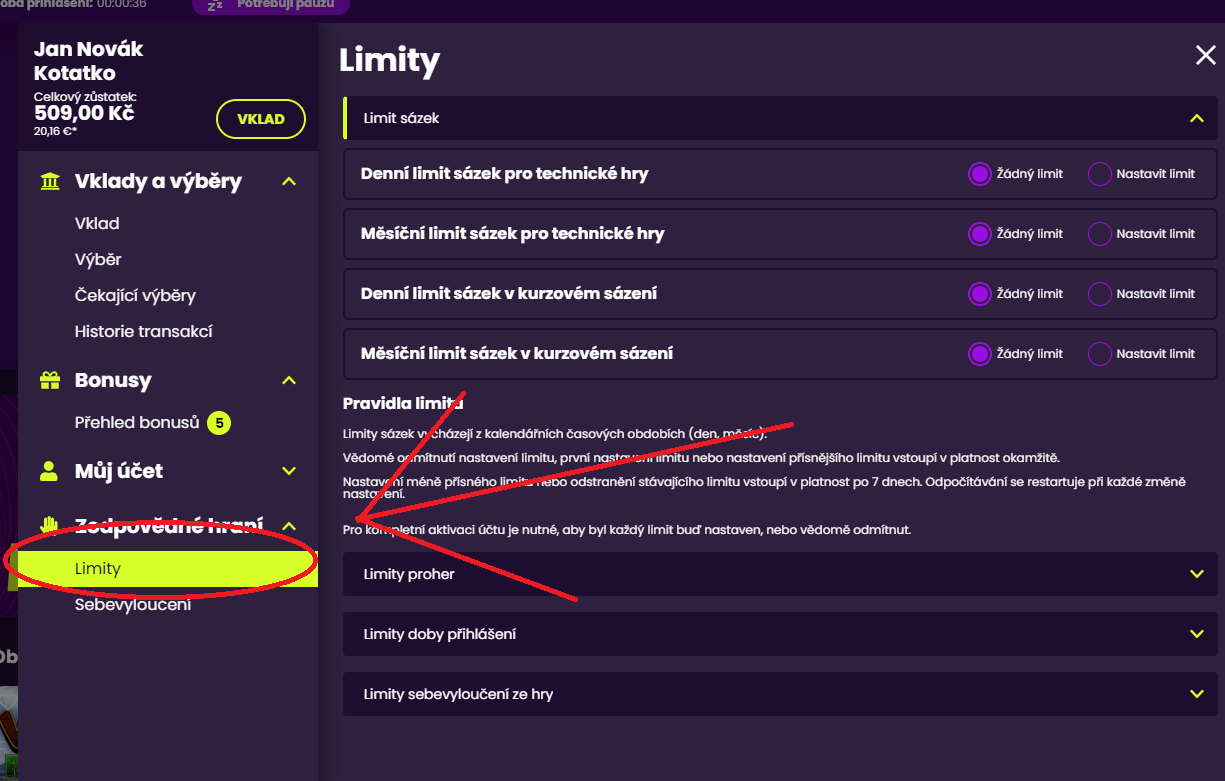This screenshot has height=781, width=1225.
Task: Open Historie transakcí in the sidebar
Action: coord(143,331)
